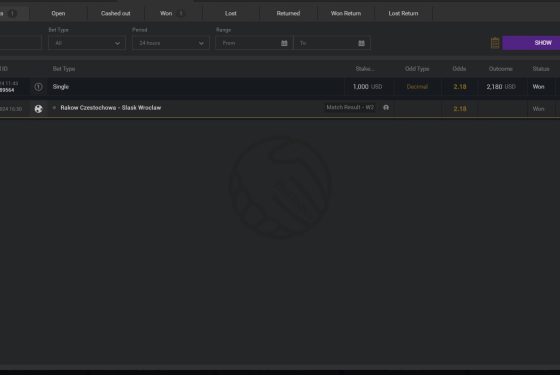Image resolution: width=560 pixels, height=375 pixels.
Task: Click the soccer ball icon on match row
Action: [38, 109]
